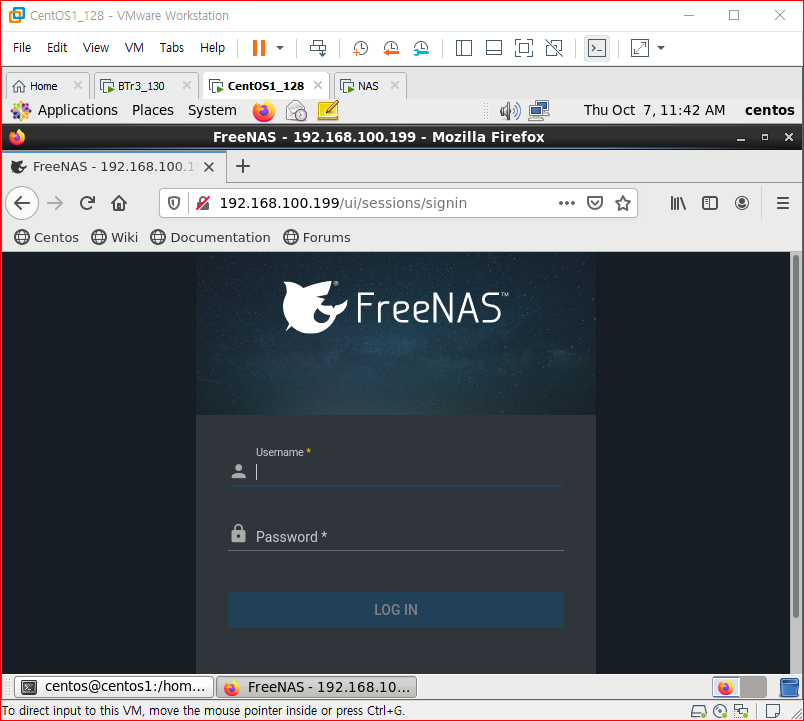
Task: Open the GNOME System menu
Action: pyautogui.click(x=212, y=110)
